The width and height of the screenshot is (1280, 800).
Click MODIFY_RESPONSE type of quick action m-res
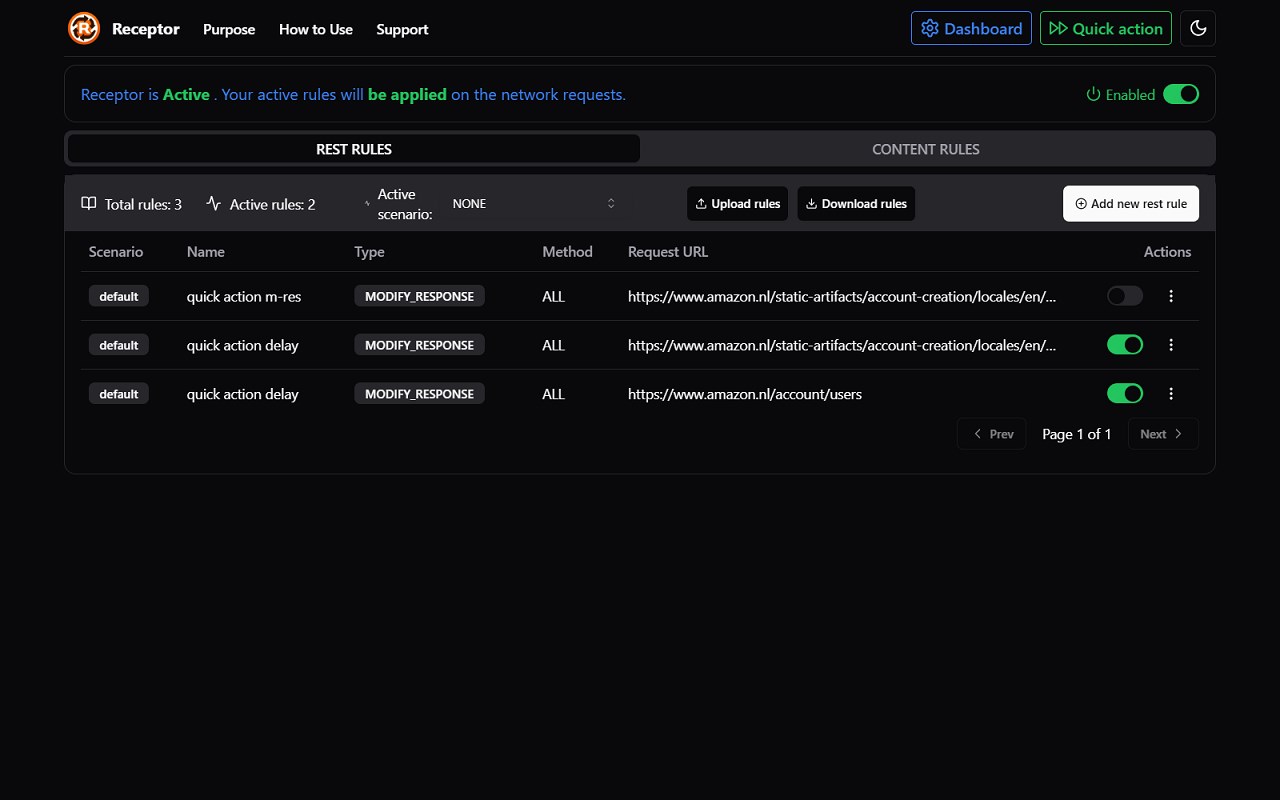point(419,296)
